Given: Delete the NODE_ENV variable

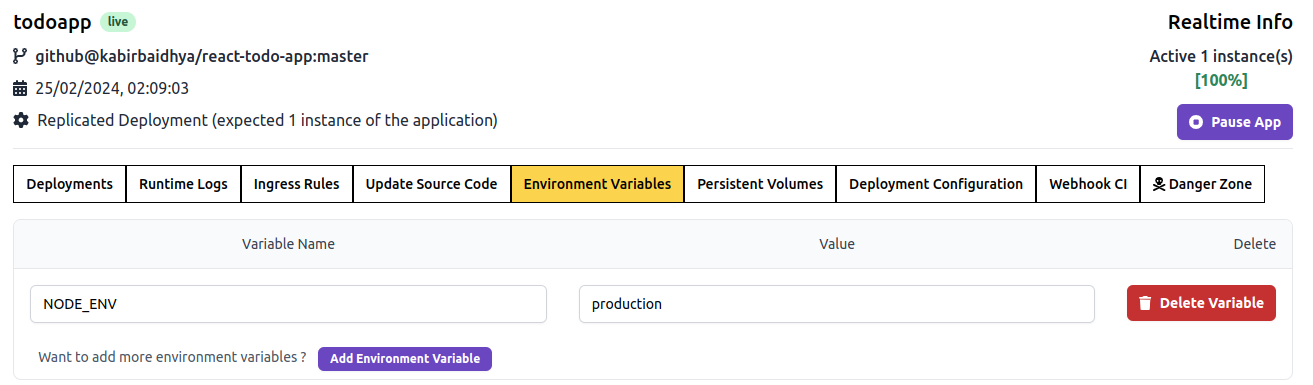Looking at the screenshot, I should coord(1201,303).
